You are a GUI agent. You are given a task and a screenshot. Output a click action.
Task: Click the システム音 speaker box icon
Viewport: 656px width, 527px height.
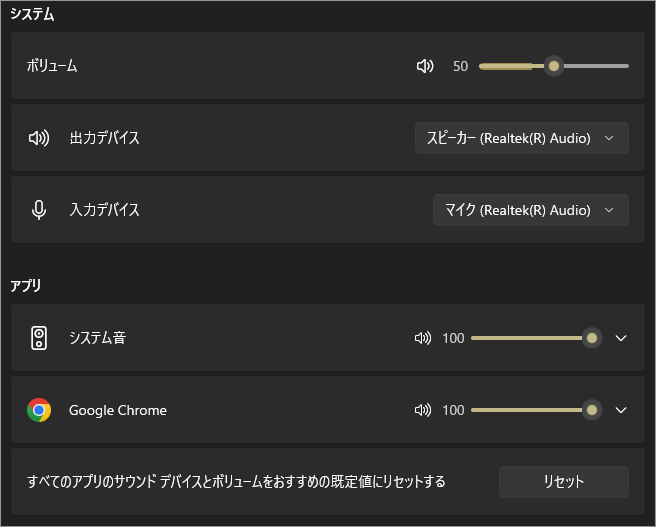point(39,338)
